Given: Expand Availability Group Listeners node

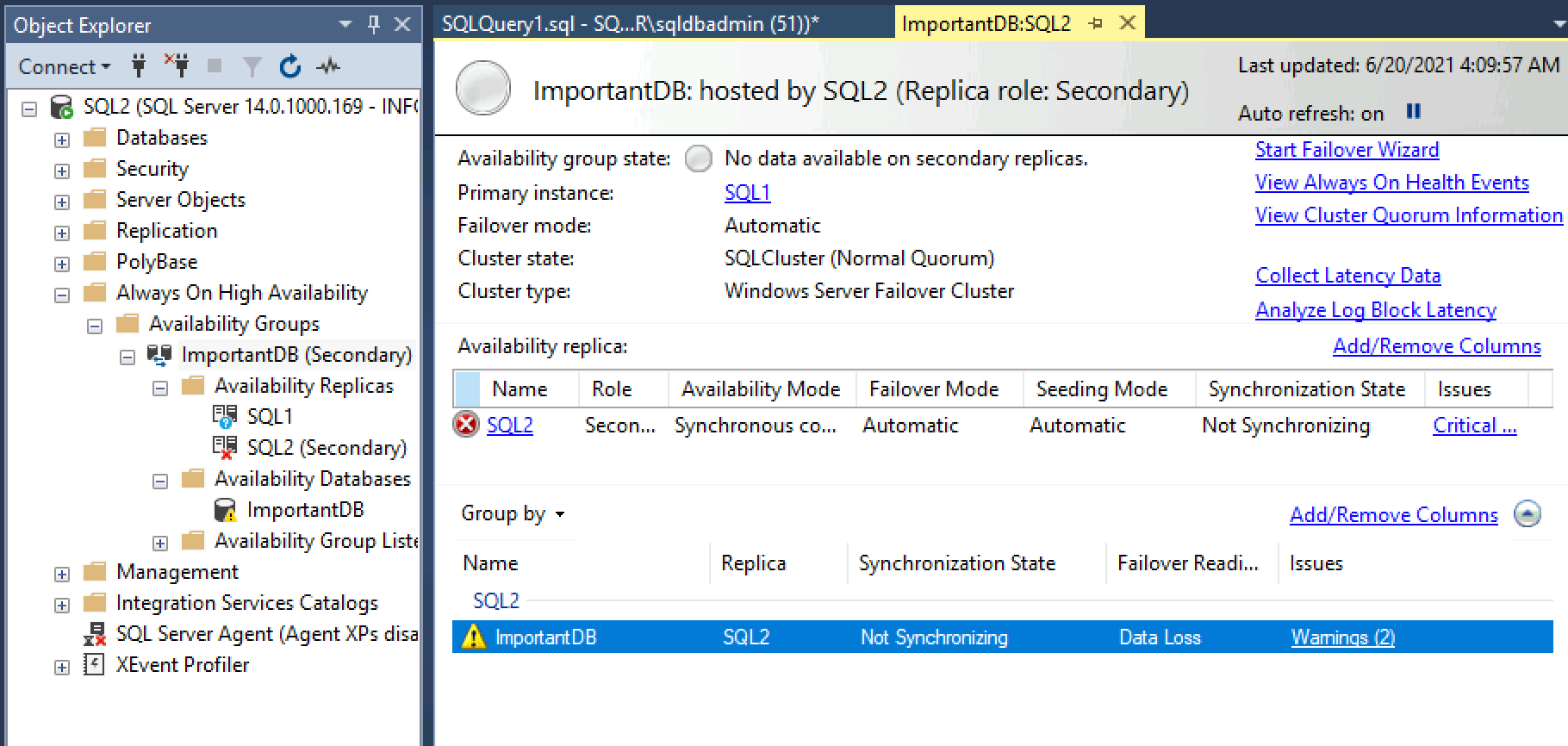Looking at the screenshot, I should tap(160, 543).
